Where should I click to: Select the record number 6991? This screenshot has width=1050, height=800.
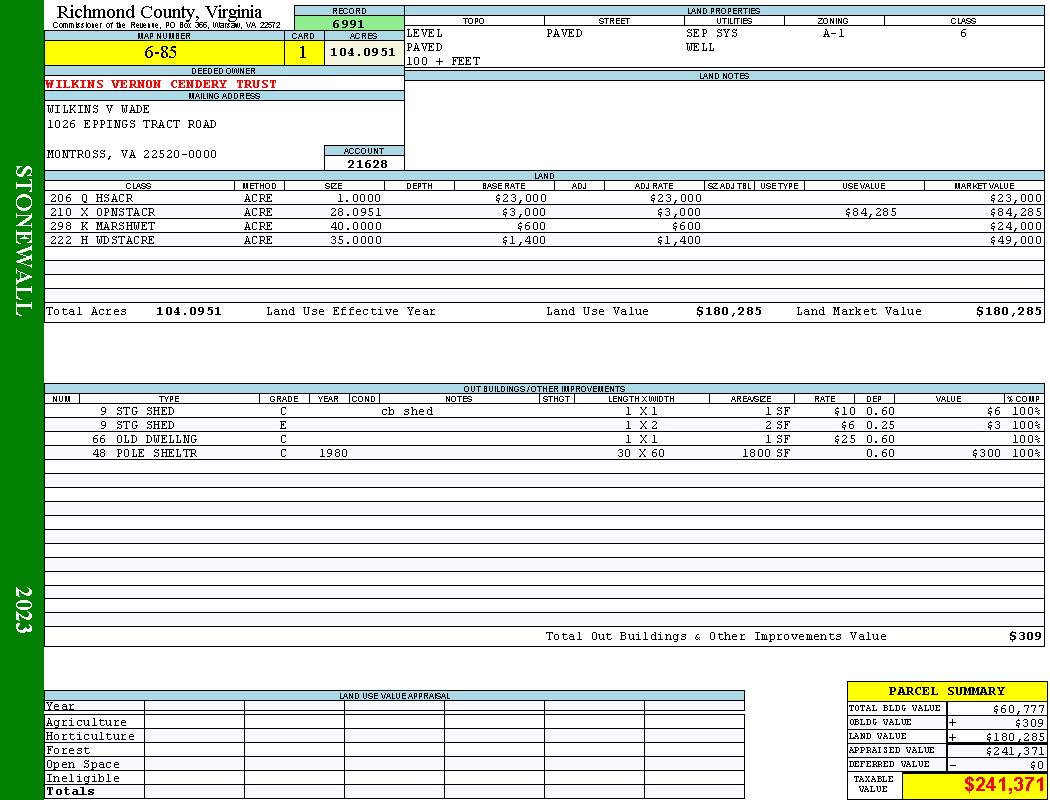349,23
